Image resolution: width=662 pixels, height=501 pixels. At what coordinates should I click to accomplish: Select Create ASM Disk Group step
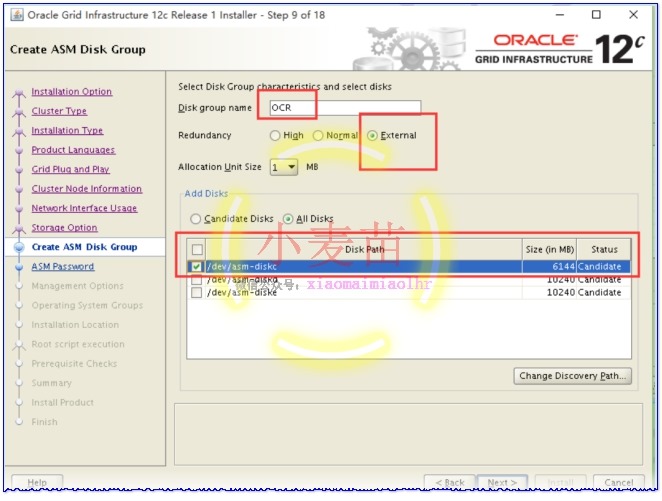[x=84, y=247]
